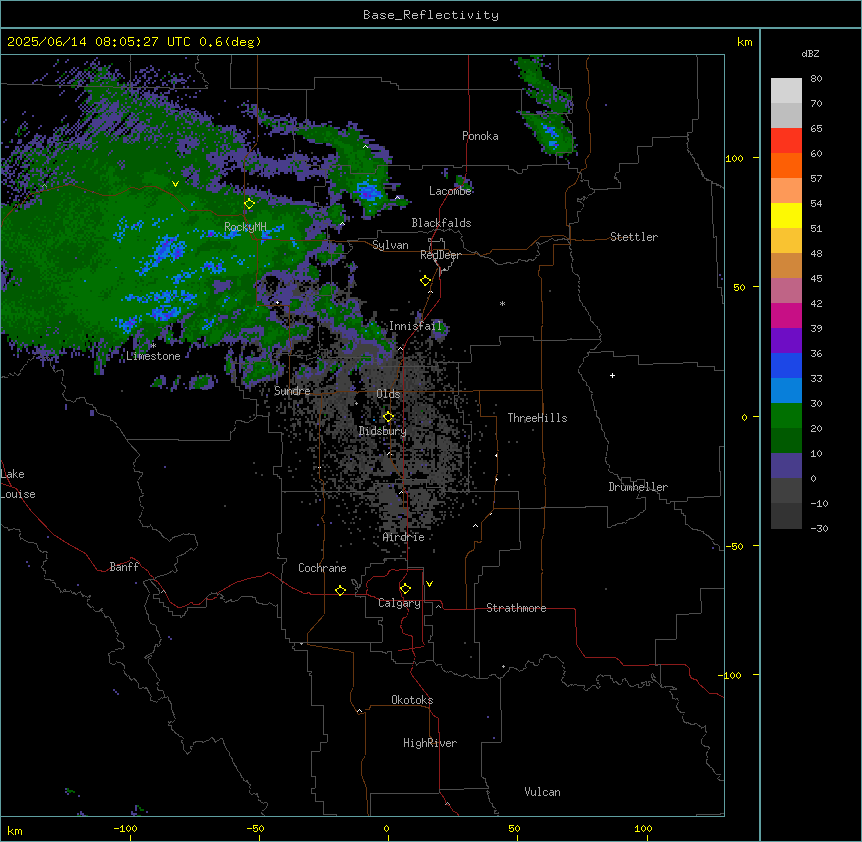Pick the 54 dBZ yellow legend swatch

tap(786, 215)
